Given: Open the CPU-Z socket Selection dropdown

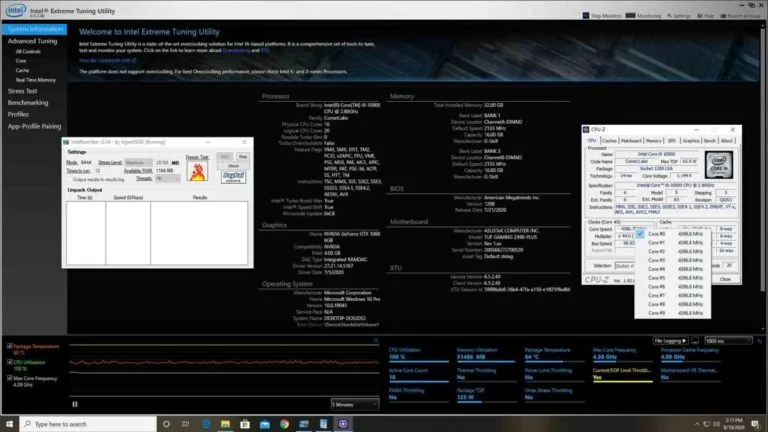Looking at the screenshot, I should point(624,265).
